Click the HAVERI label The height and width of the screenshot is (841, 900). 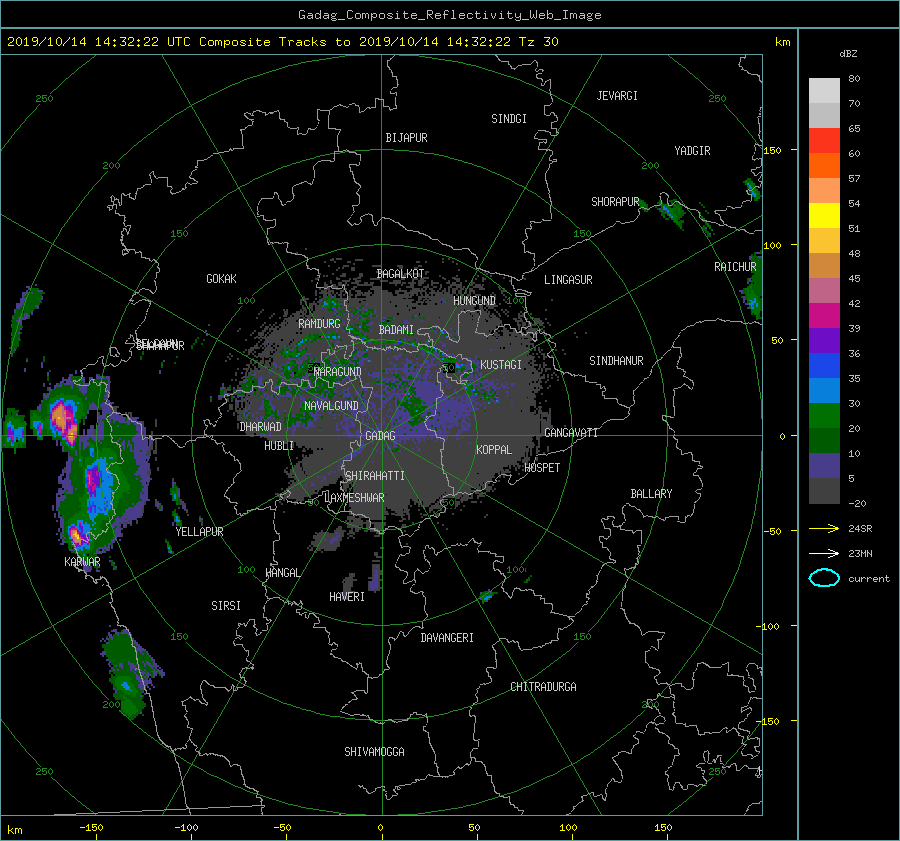347,596
